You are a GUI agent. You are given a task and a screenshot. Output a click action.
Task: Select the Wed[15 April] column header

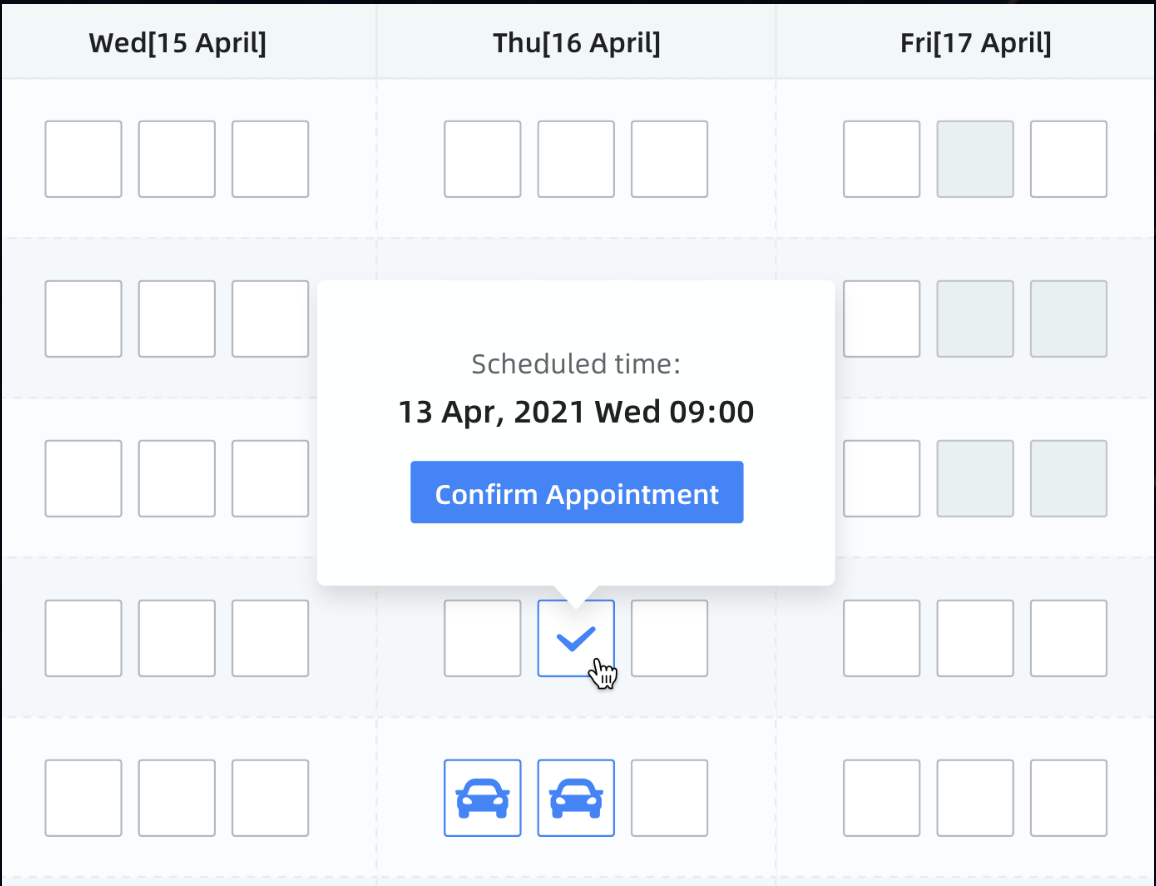[178, 43]
